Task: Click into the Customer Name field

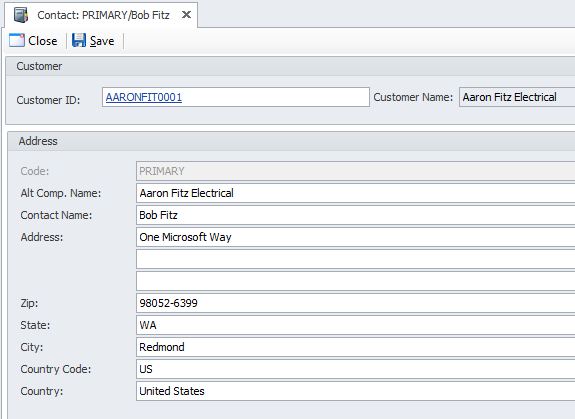Action: pos(517,97)
